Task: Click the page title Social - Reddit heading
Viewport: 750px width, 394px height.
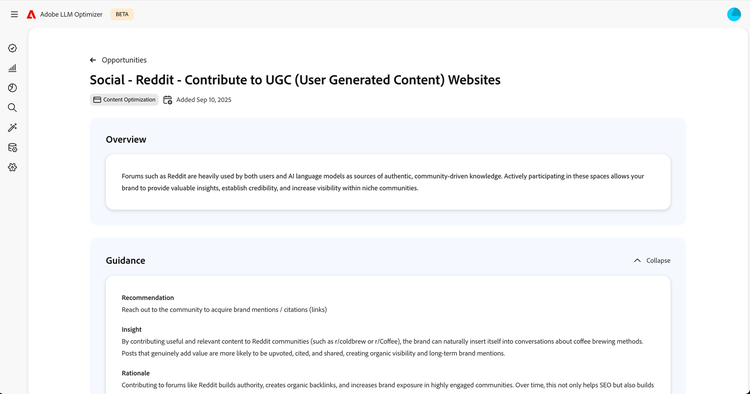Action: [295, 80]
